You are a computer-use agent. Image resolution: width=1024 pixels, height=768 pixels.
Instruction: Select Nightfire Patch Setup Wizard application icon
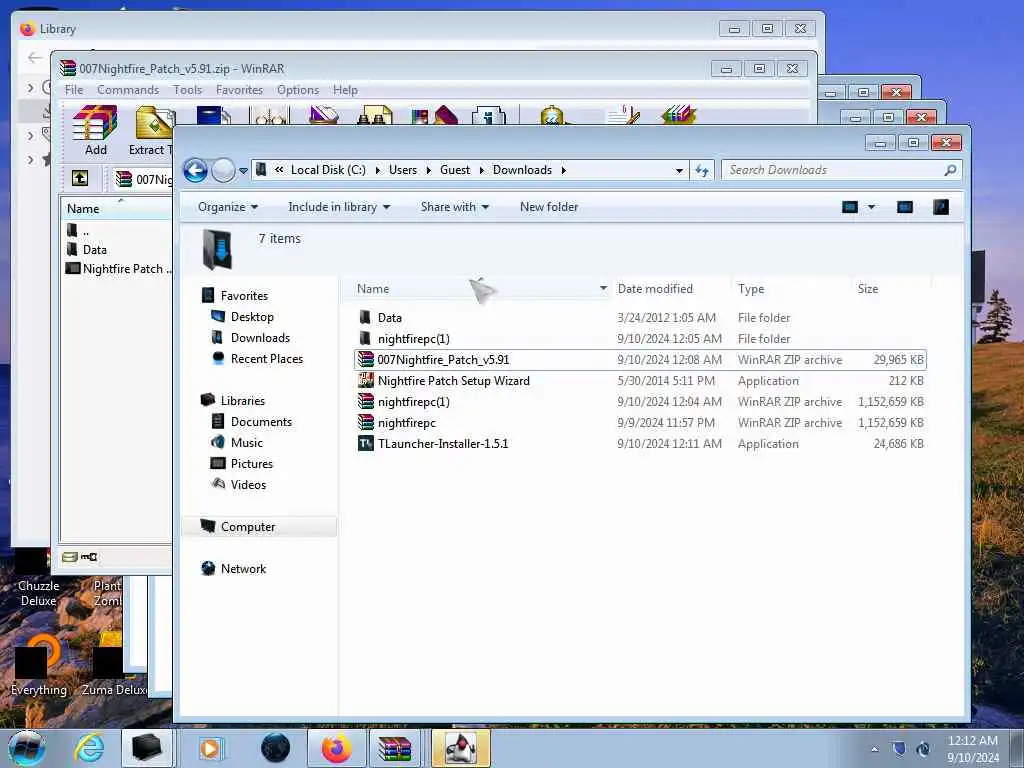[366, 381]
